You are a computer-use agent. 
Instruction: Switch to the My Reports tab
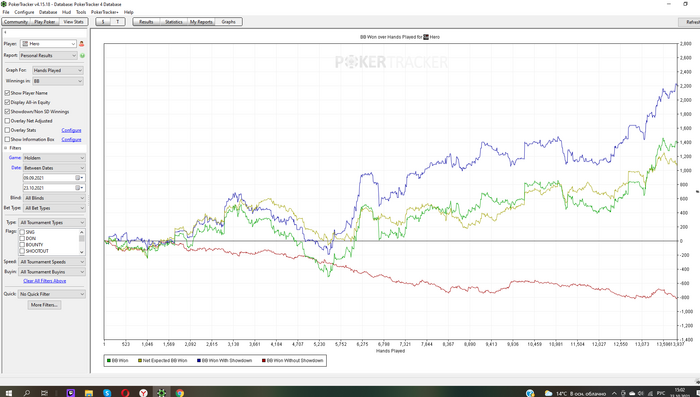click(201, 21)
